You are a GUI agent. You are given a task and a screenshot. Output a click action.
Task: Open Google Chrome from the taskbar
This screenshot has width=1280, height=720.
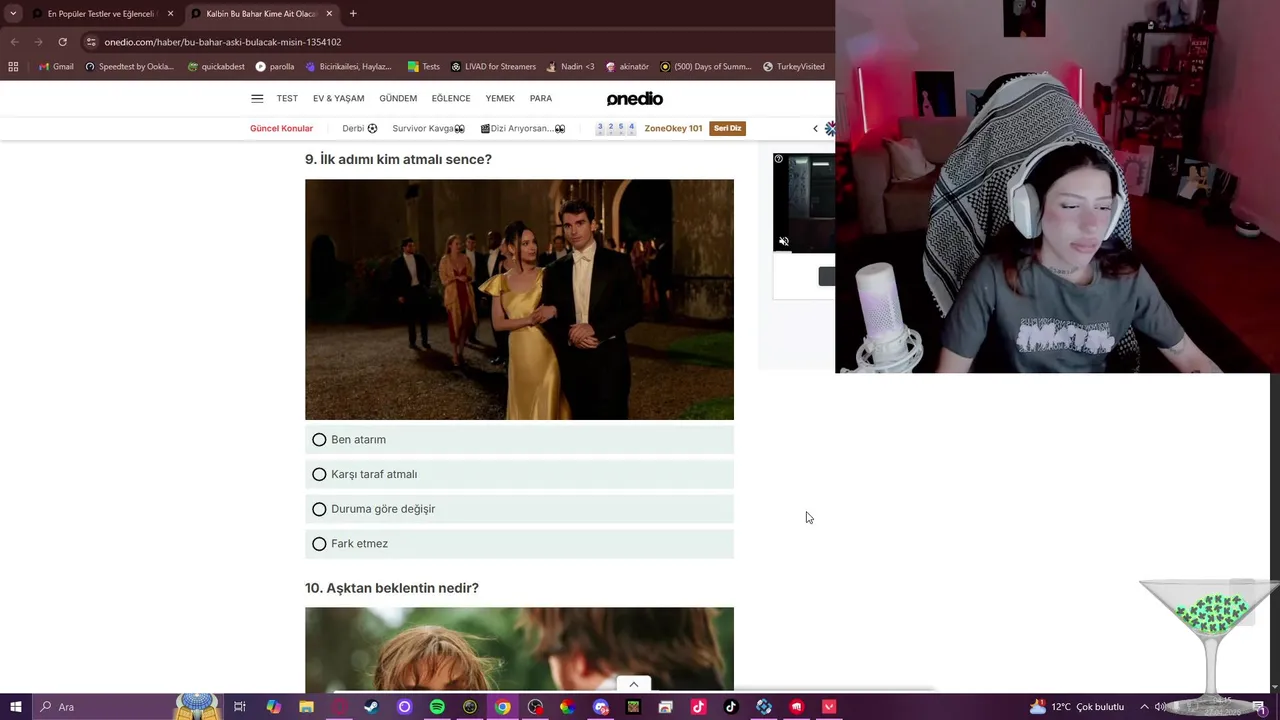click(x=502, y=707)
